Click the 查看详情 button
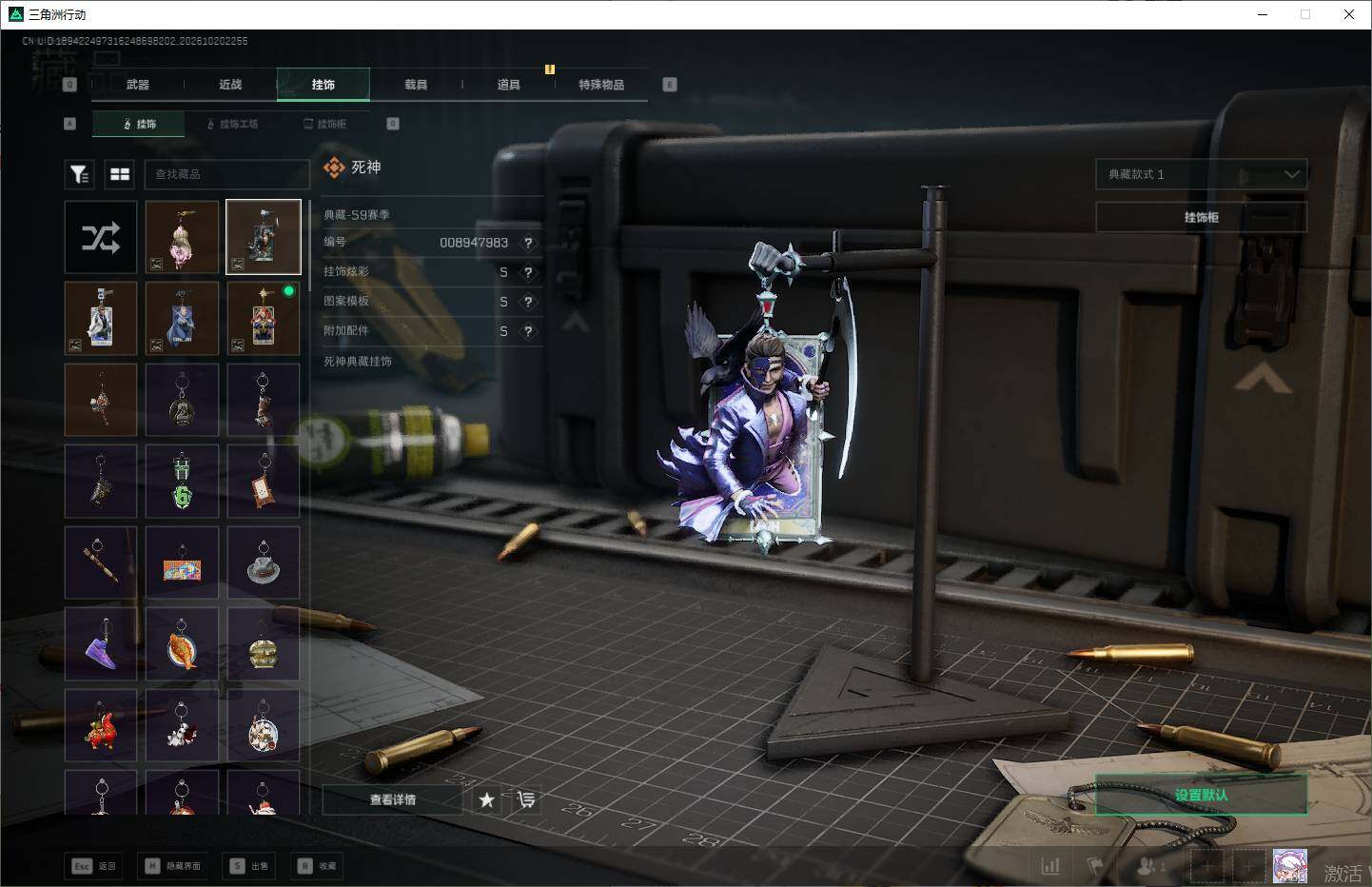Viewport: 1372px width, 887px height. (393, 799)
